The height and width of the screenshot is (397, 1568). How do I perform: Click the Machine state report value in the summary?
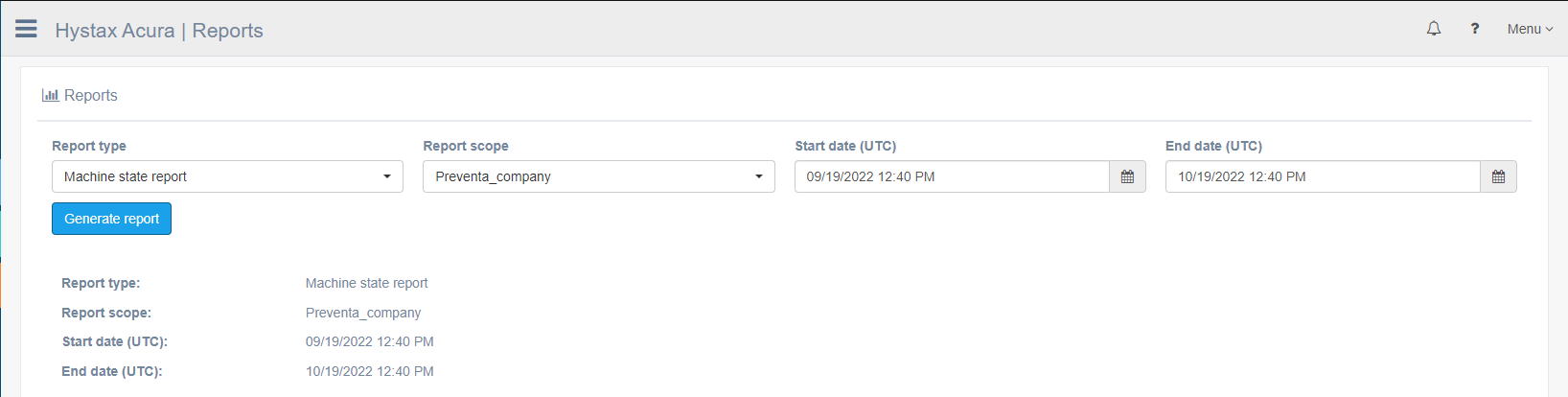point(366,283)
